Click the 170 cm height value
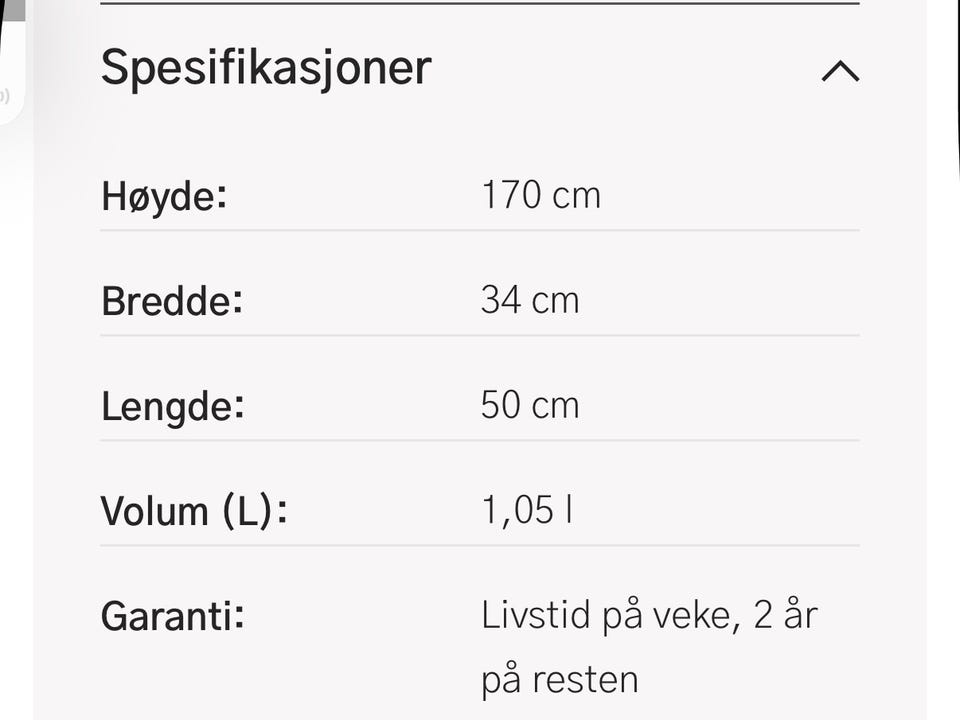 [x=541, y=195]
